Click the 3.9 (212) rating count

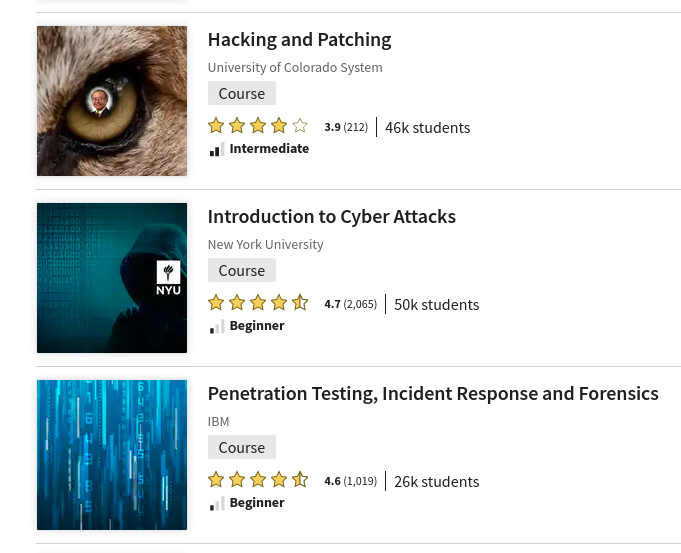coord(346,127)
